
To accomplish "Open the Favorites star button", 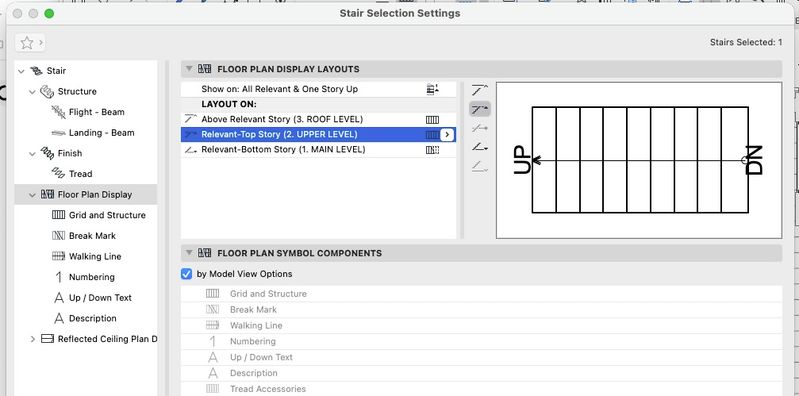I will (31, 43).
